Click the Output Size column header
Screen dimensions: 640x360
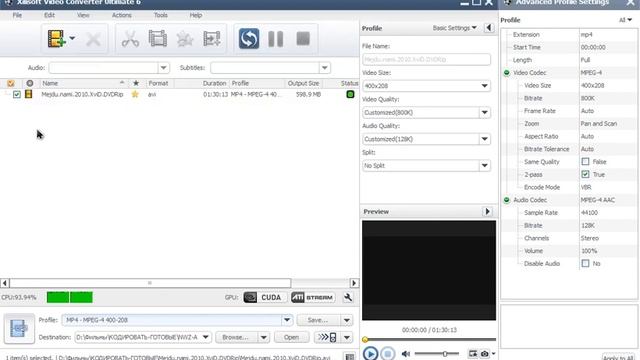click(303, 83)
